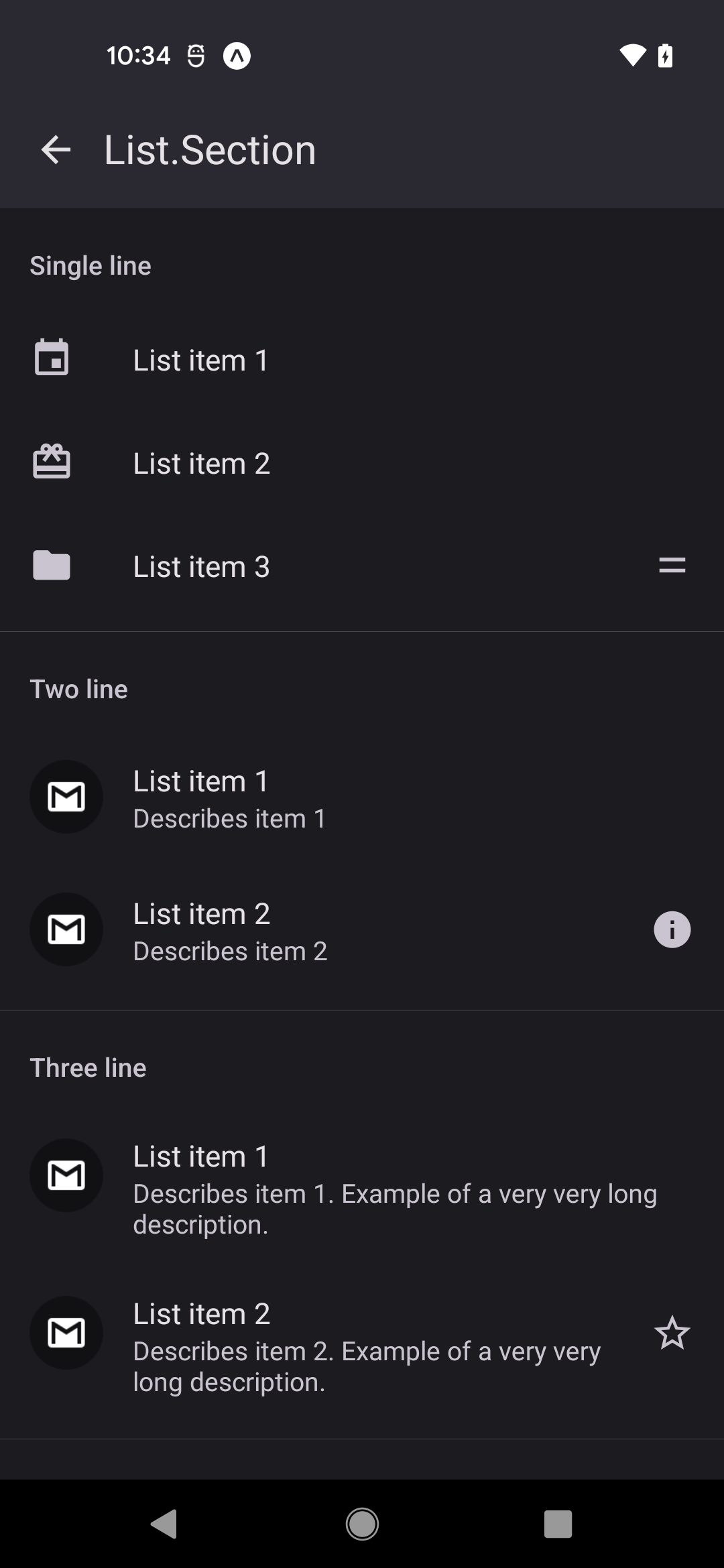Tap mail avatar of Three line List item 1
The width and height of the screenshot is (724, 1568).
66,1175
